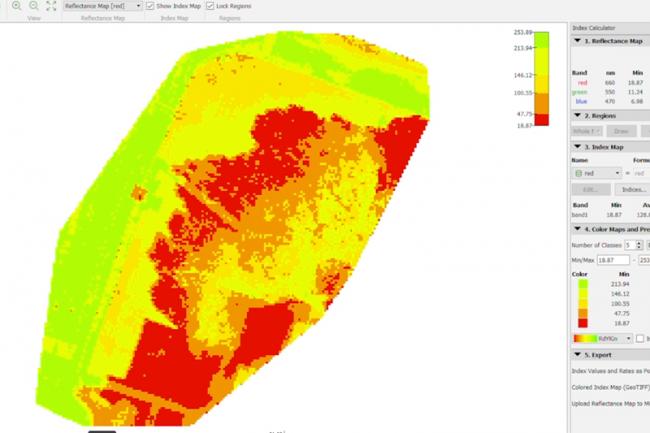Fit map to view icon
The height and width of the screenshot is (433, 650).
(51, 6)
